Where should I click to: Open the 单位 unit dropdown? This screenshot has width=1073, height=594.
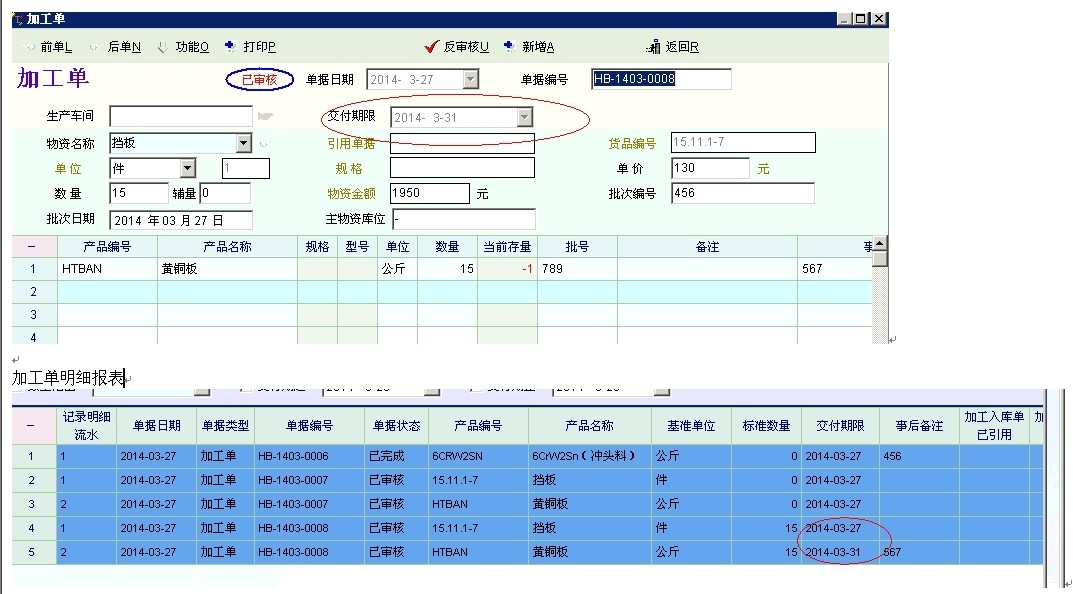[x=187, y=169]
